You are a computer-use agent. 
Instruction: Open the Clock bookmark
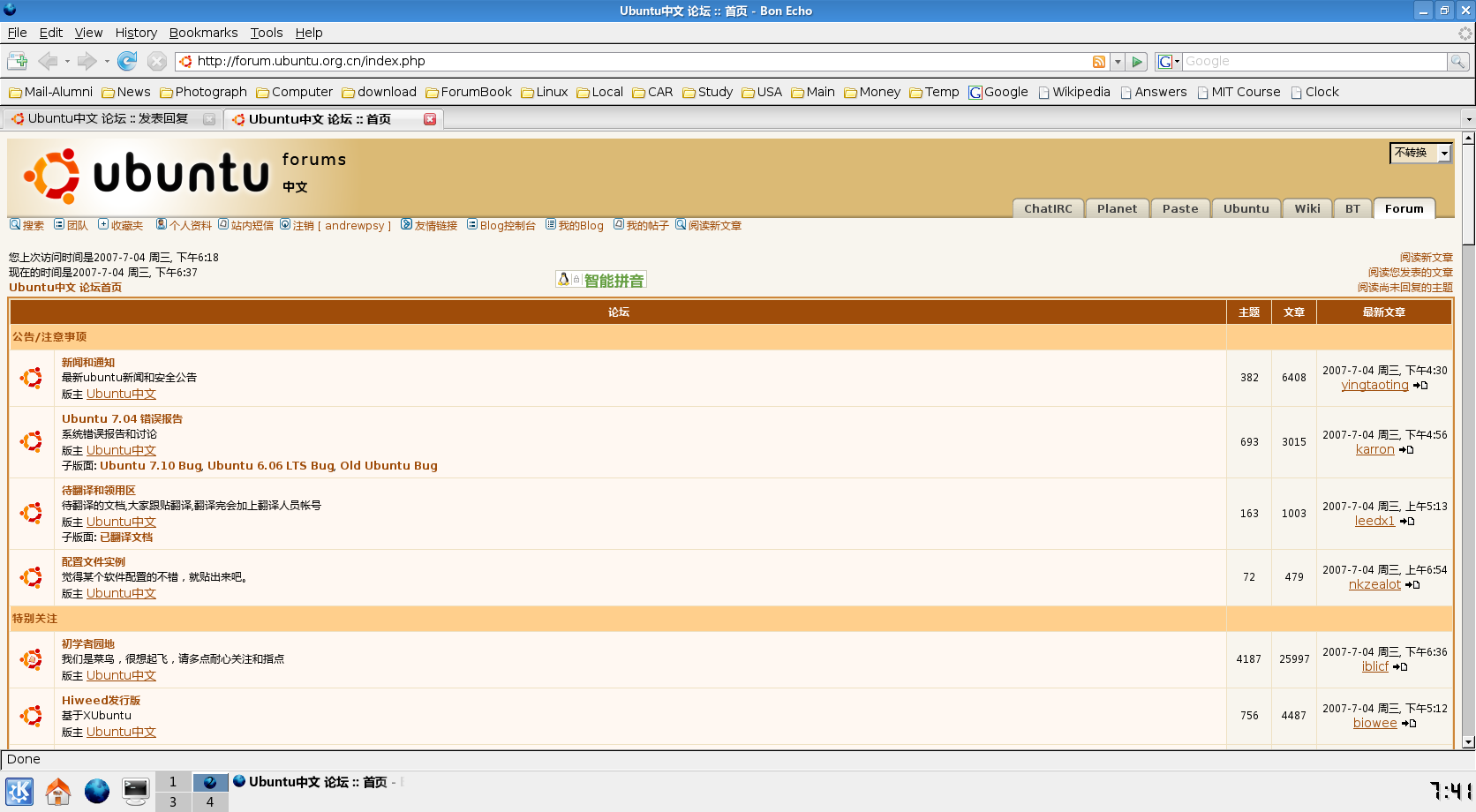coord(1314,92)
